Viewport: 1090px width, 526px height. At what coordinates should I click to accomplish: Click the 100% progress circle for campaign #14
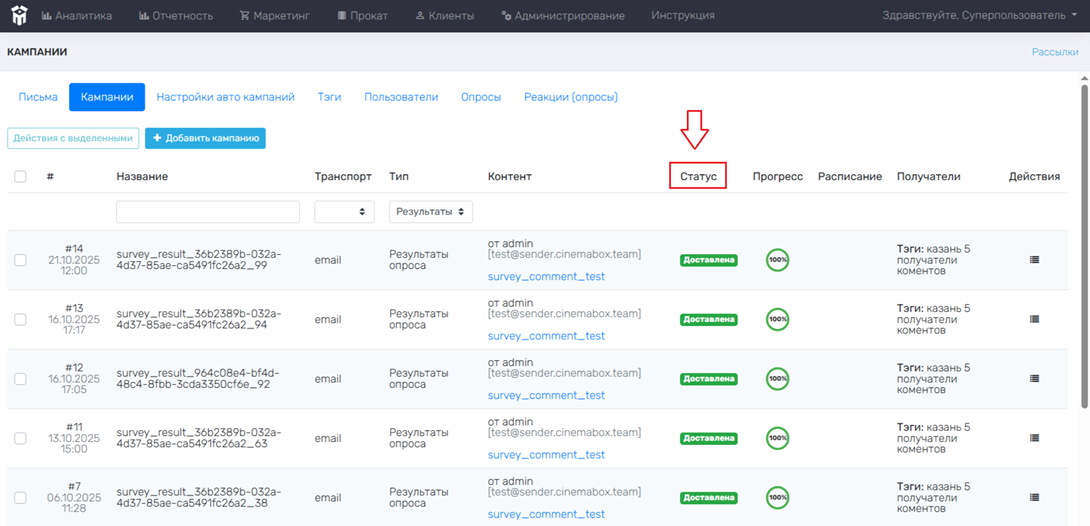(777, 260)
